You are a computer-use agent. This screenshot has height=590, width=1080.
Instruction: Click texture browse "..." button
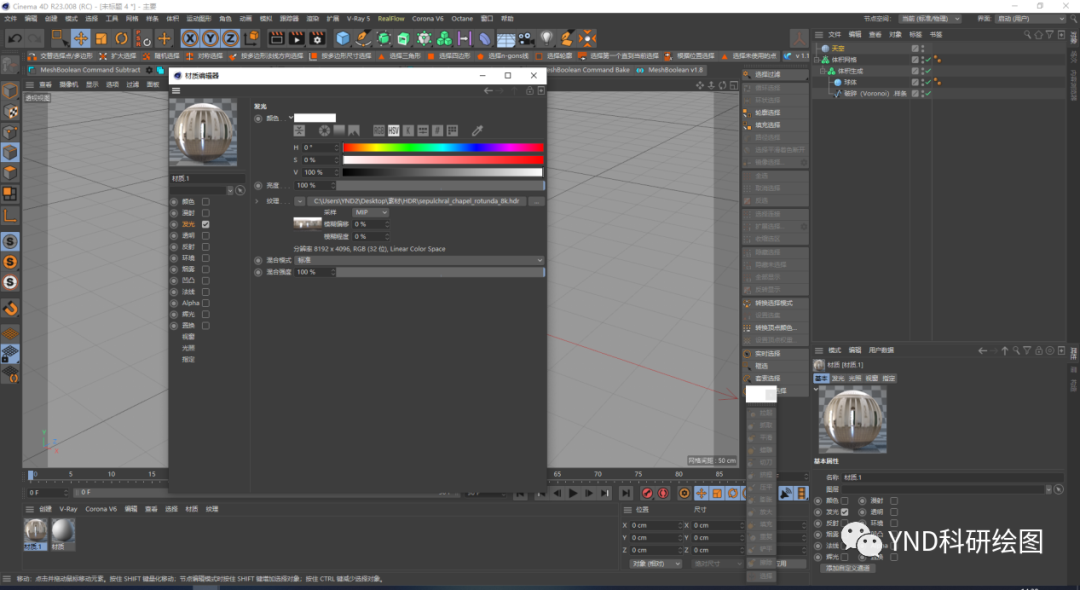pos(536,201)
